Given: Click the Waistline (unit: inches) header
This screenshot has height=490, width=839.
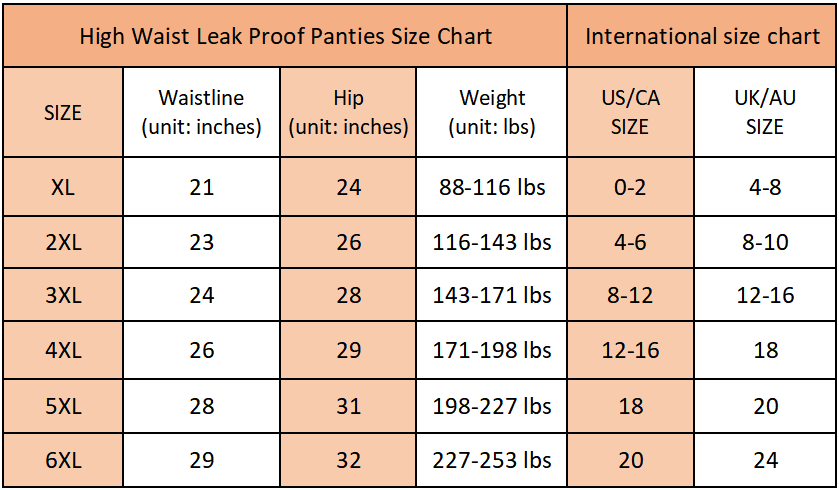Looking at the screenshot, I should click(x=201, y=112).
